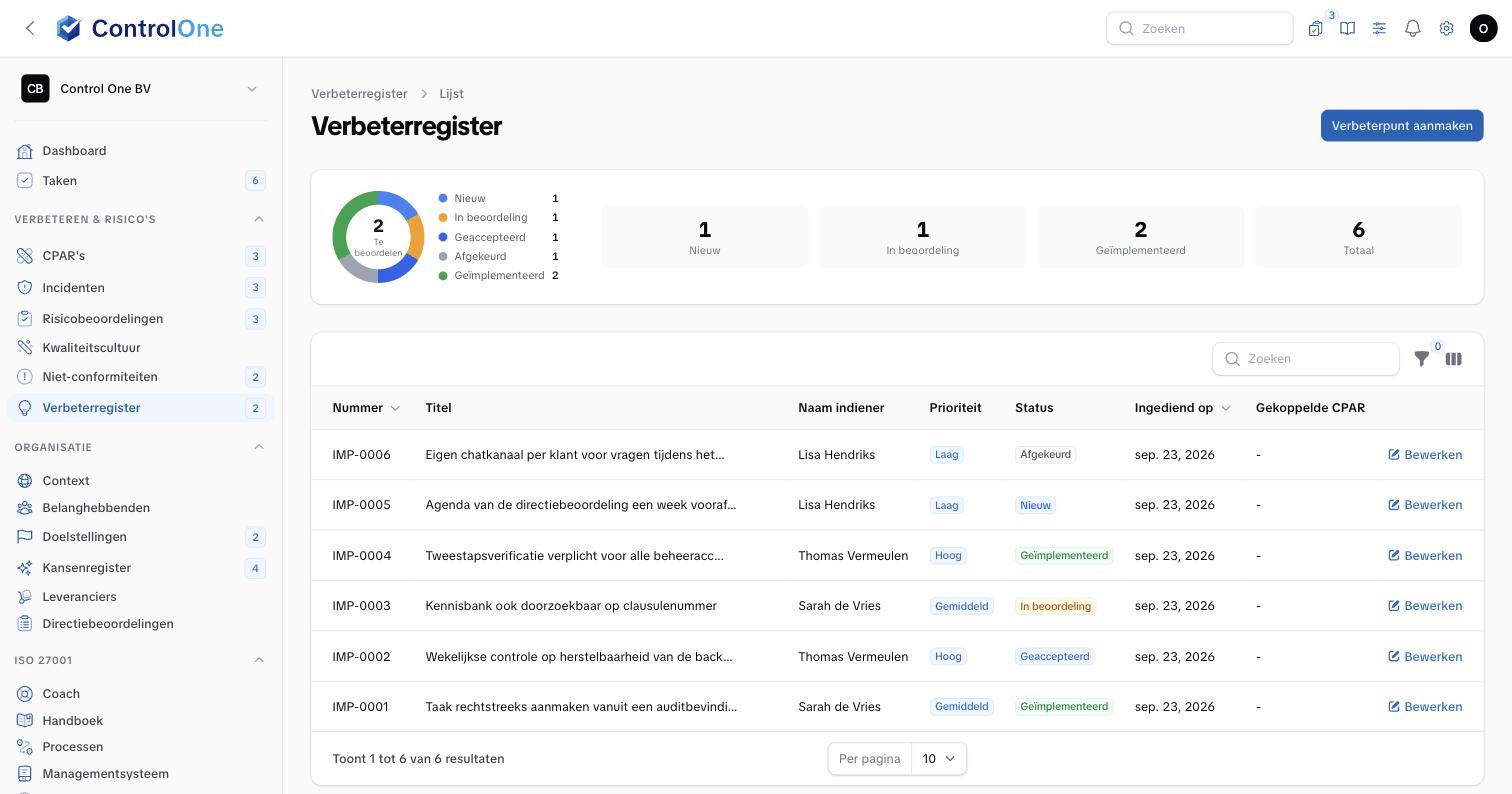
Task: Open Kansenregister in sidebar
Action: point(140,568)
